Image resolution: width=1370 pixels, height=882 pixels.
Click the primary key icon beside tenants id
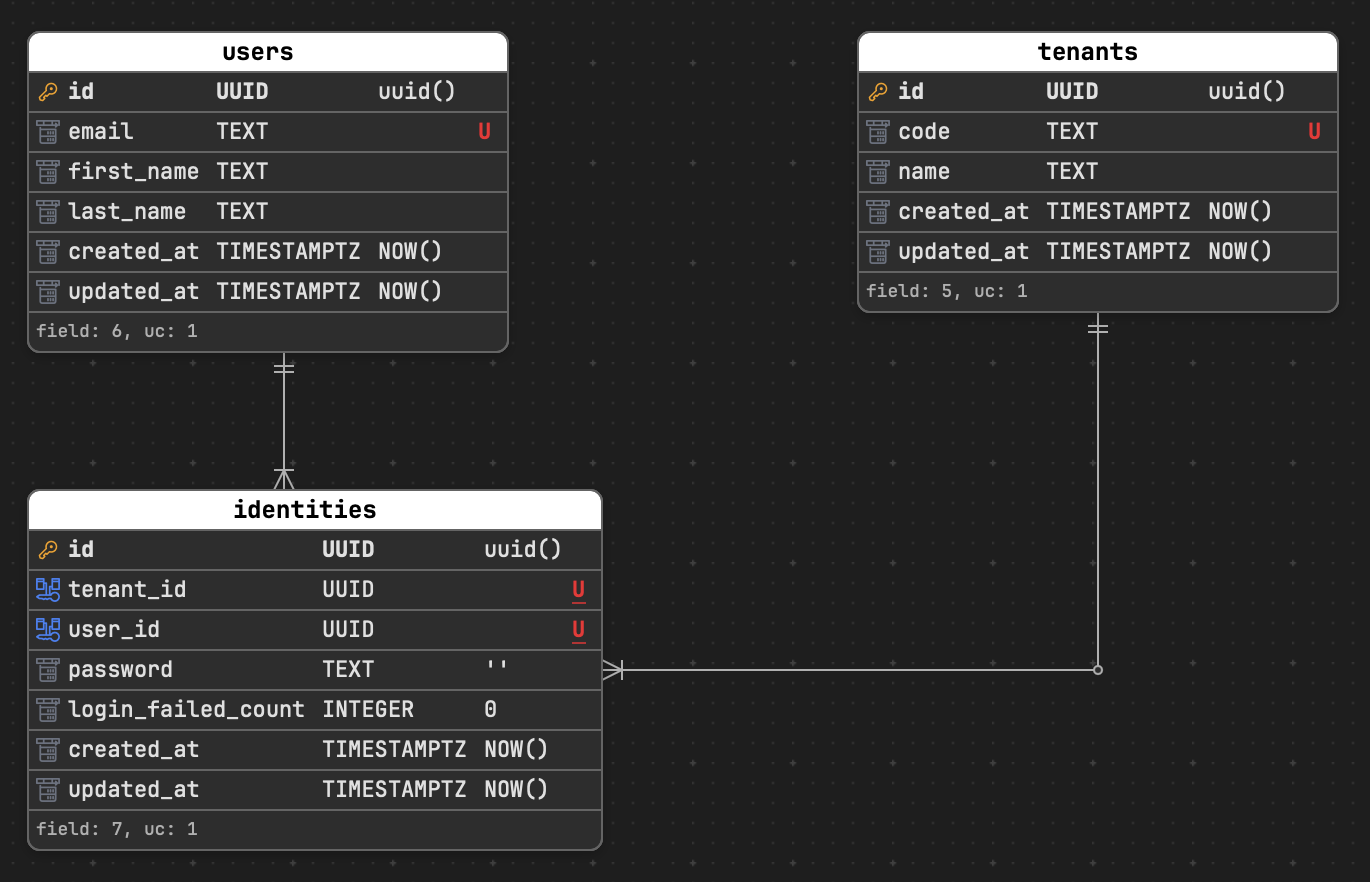[877, 91]
